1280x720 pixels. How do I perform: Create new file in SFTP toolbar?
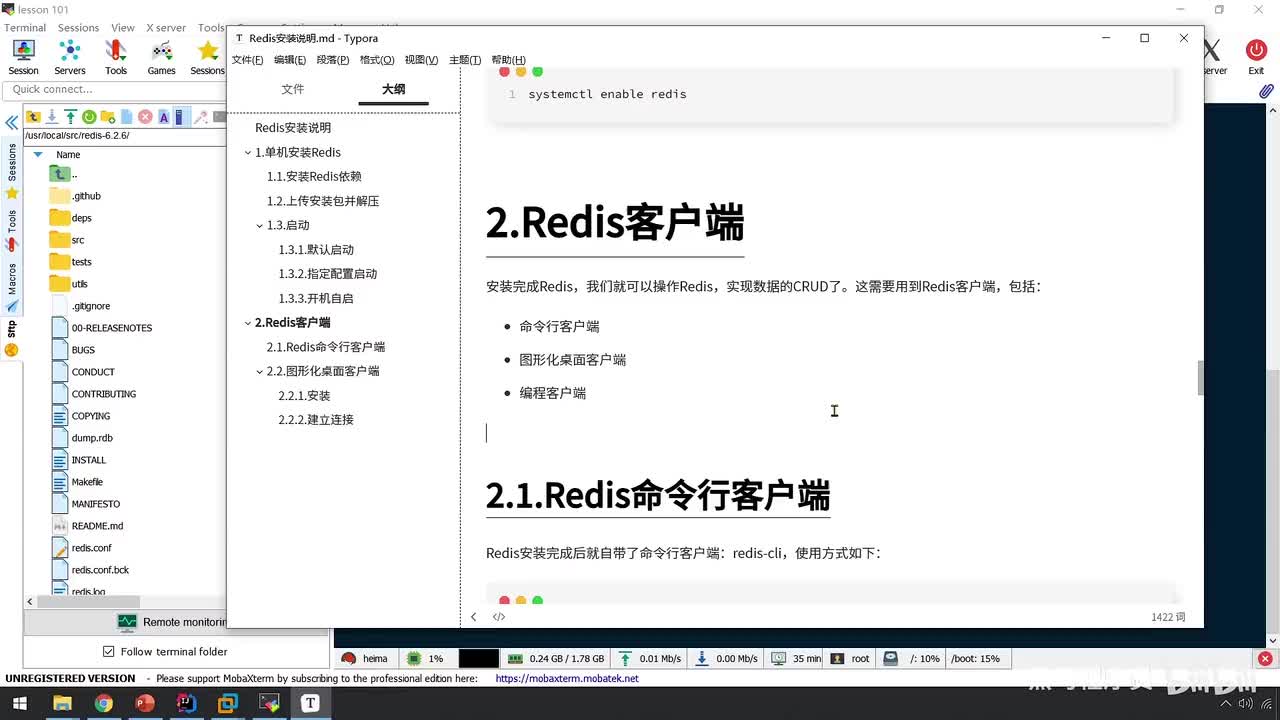click(127, 117)
